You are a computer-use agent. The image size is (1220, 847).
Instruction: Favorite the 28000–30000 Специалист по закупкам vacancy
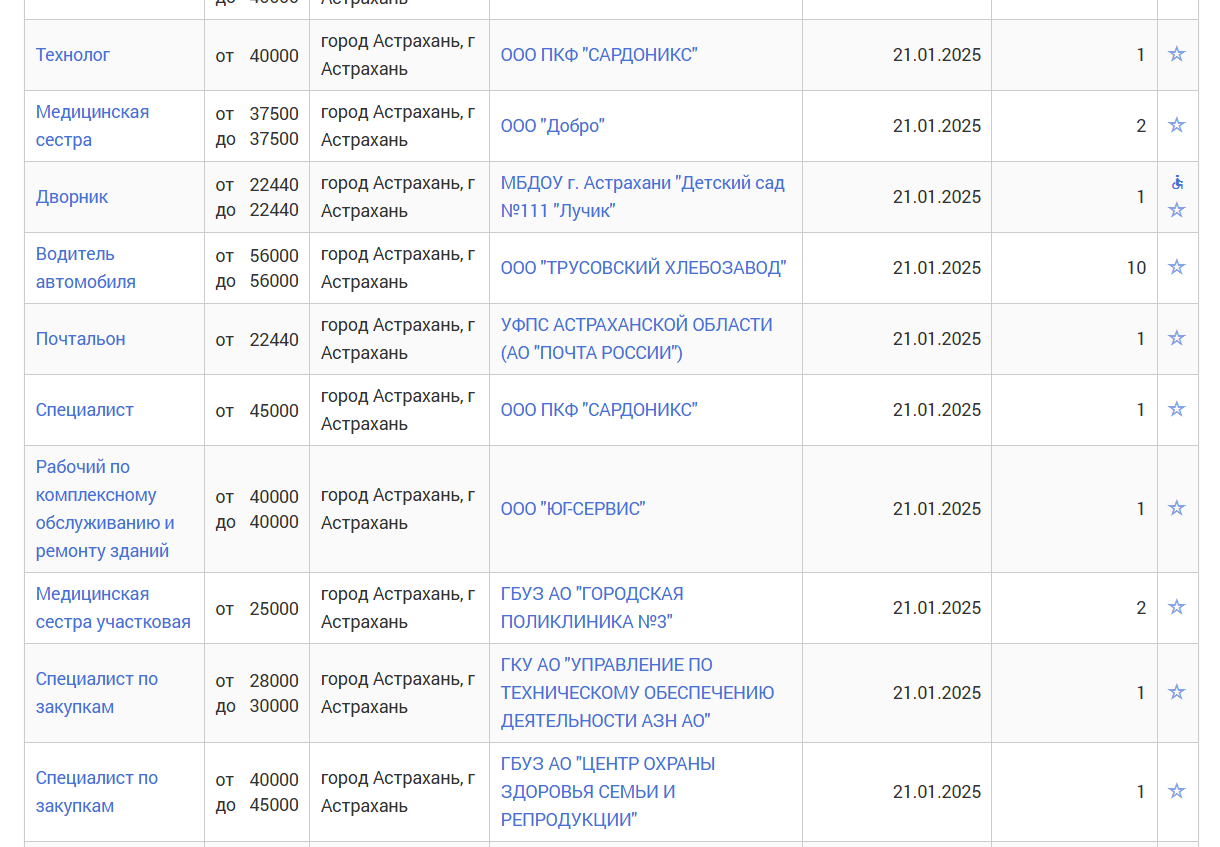tap(1177, 692)
